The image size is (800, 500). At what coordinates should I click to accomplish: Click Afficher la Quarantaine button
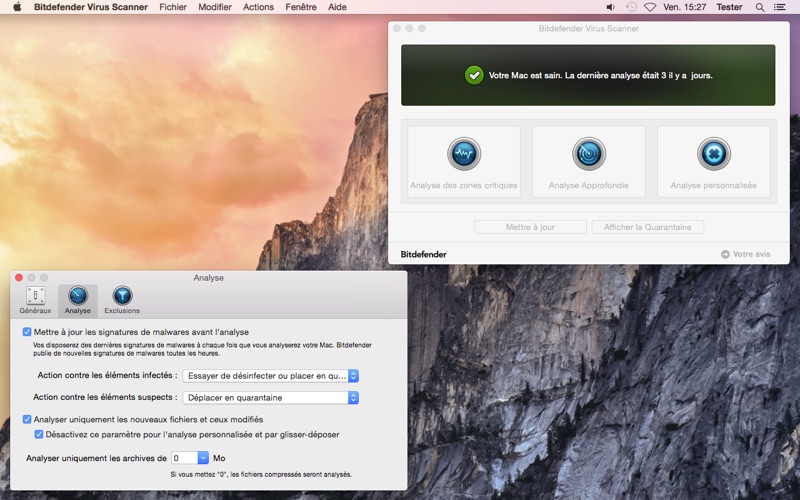pos(647,227)
